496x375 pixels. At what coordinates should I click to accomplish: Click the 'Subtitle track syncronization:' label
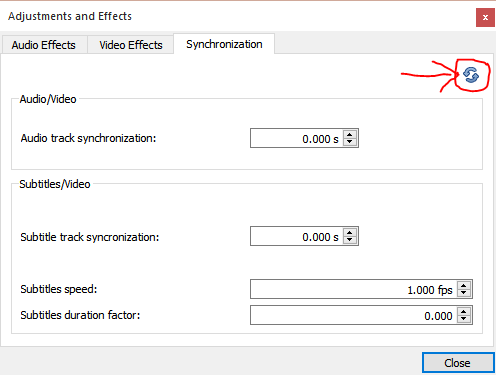[x=90, y=237]
